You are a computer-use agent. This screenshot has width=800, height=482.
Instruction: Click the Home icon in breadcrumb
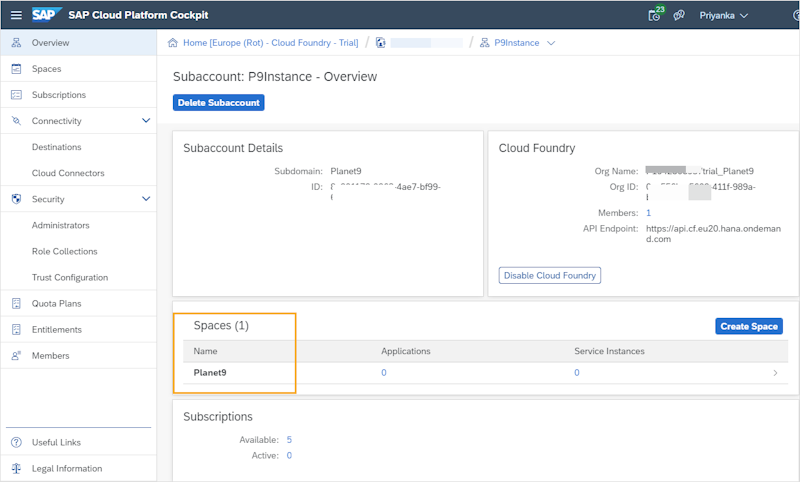(173, 43)
